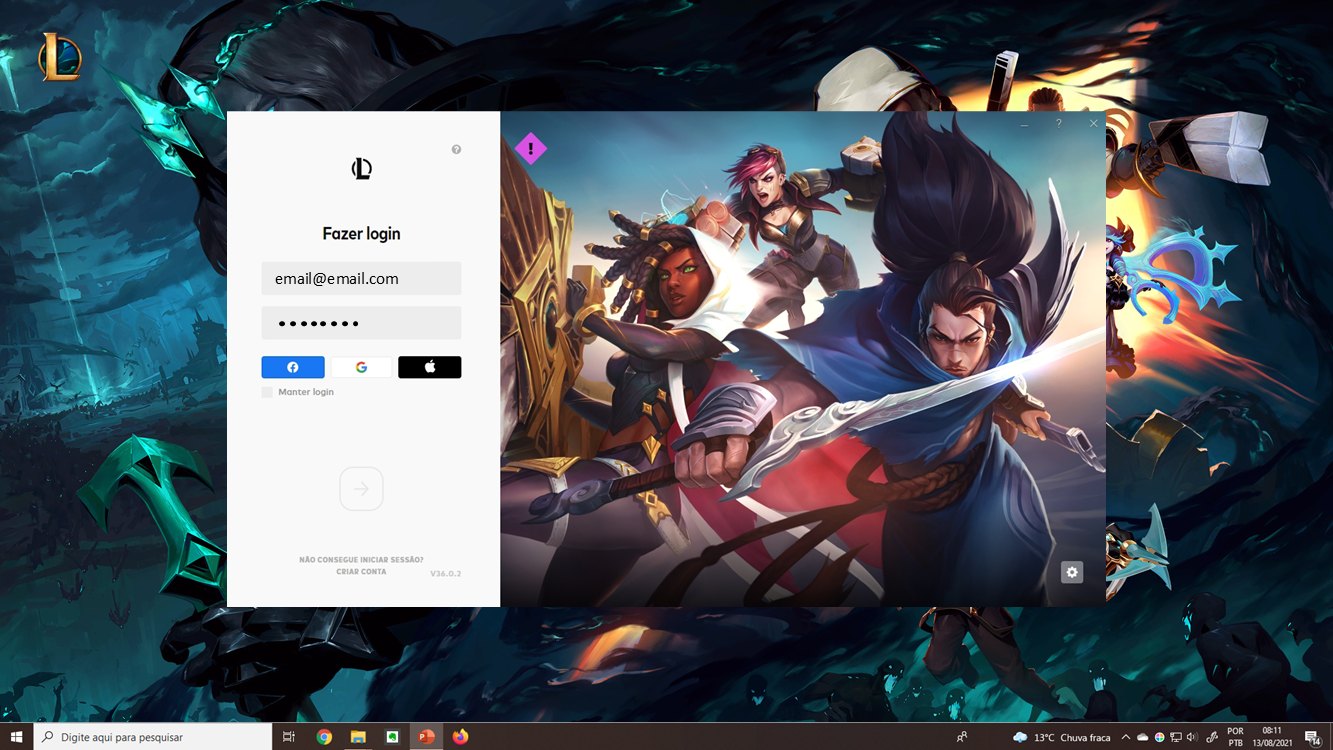Open the Windows Start menu

pos(17,737)
